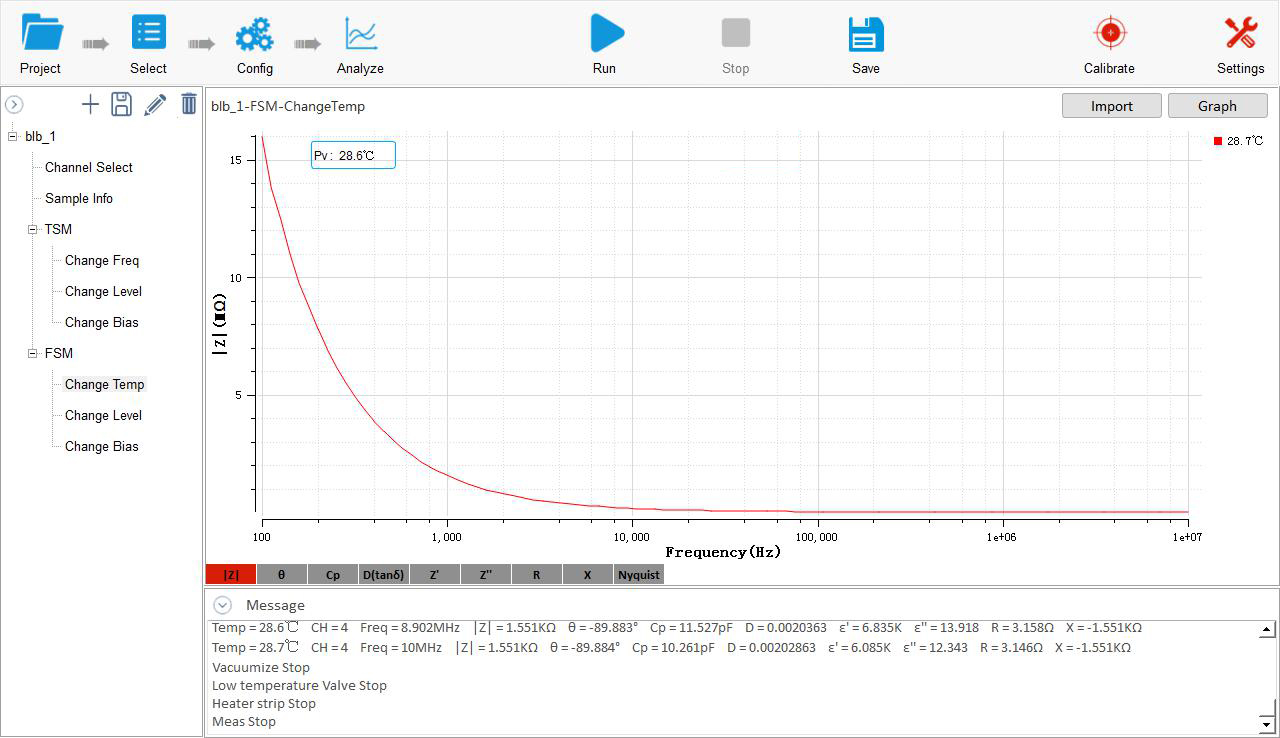
Task: Click the 'Vacuumize Stop' message line
Action: coord(261,667)
